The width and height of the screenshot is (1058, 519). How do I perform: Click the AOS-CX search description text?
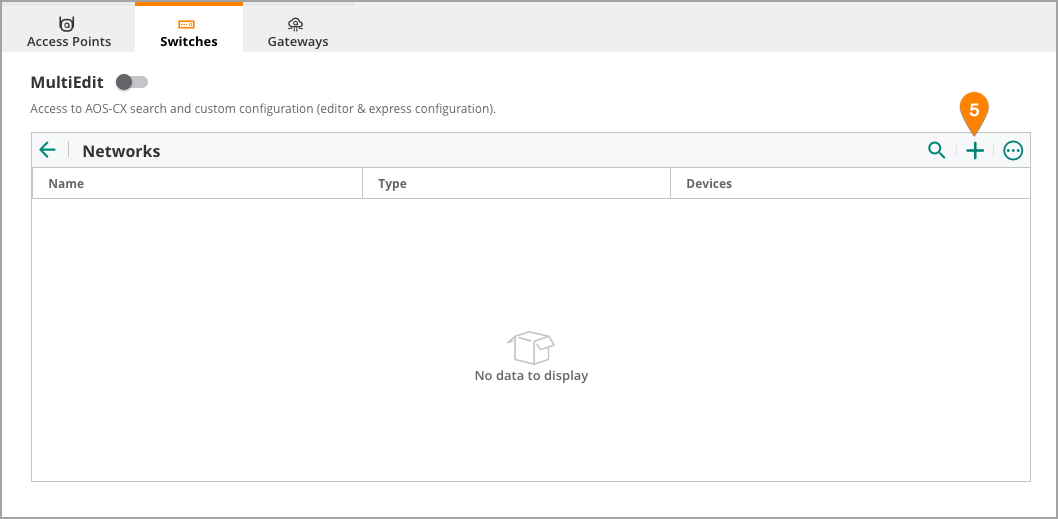(263, 109)
